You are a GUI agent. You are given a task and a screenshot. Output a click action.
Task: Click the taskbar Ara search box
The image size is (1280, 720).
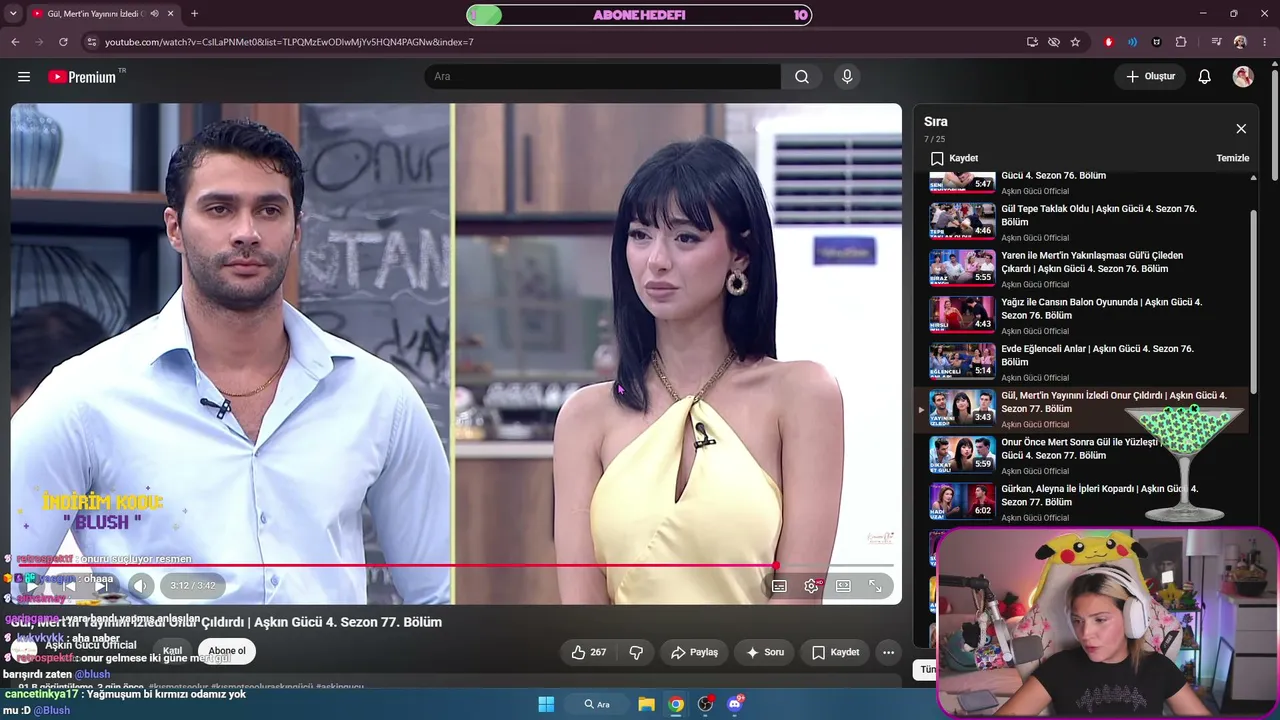(x=597, y=704)
